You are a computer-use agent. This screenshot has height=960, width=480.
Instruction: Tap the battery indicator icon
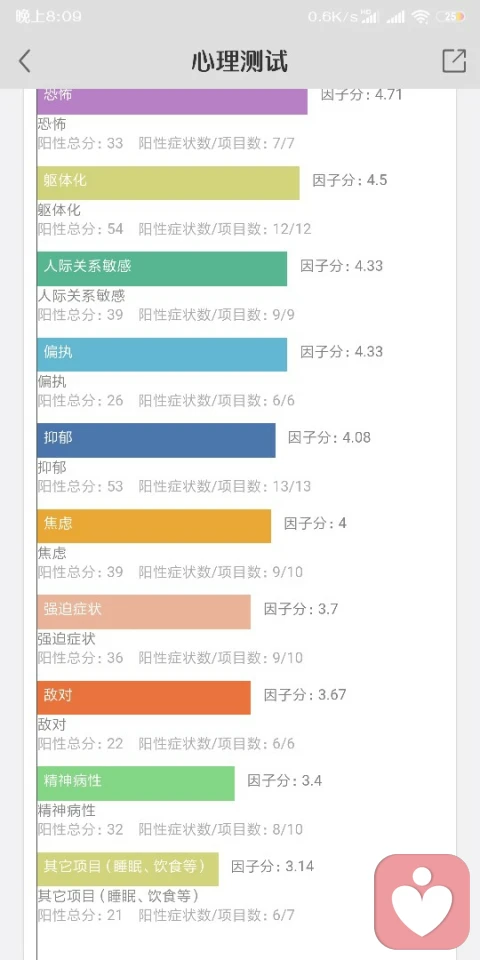[451, 17]
